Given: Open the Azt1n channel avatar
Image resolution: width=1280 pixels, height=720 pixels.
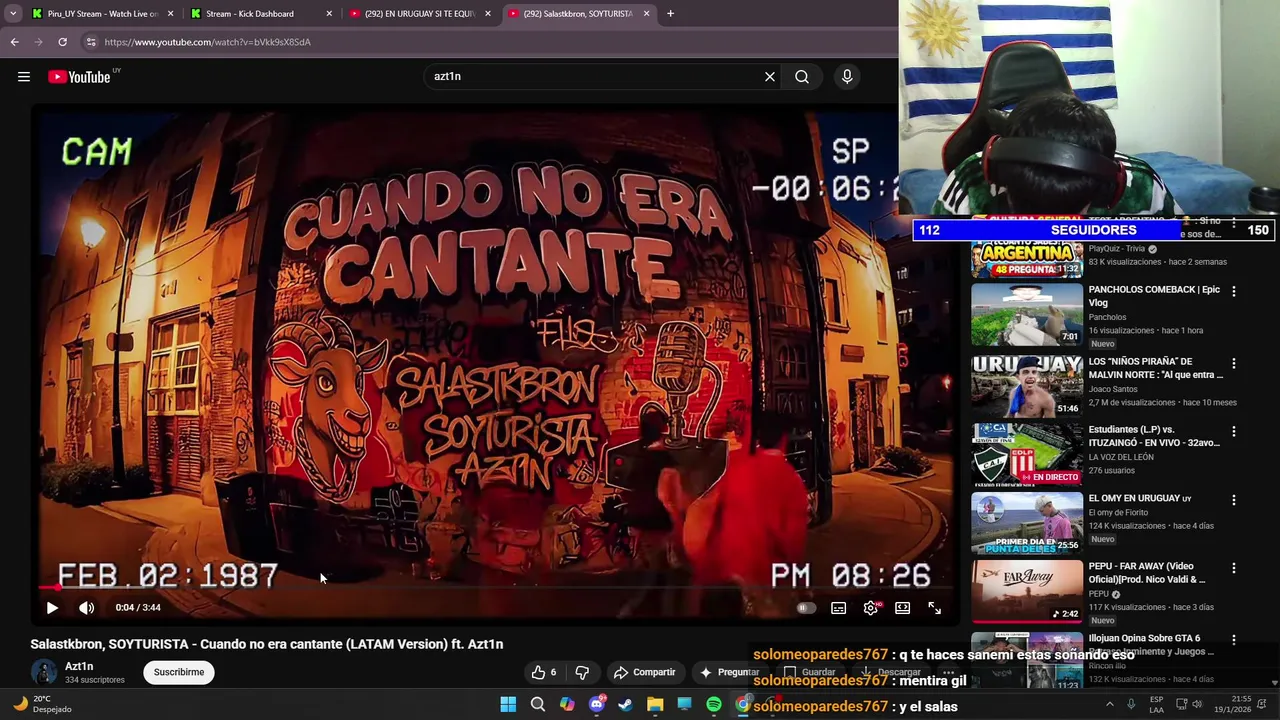Looking at the screenshot, I should [44, 672].
